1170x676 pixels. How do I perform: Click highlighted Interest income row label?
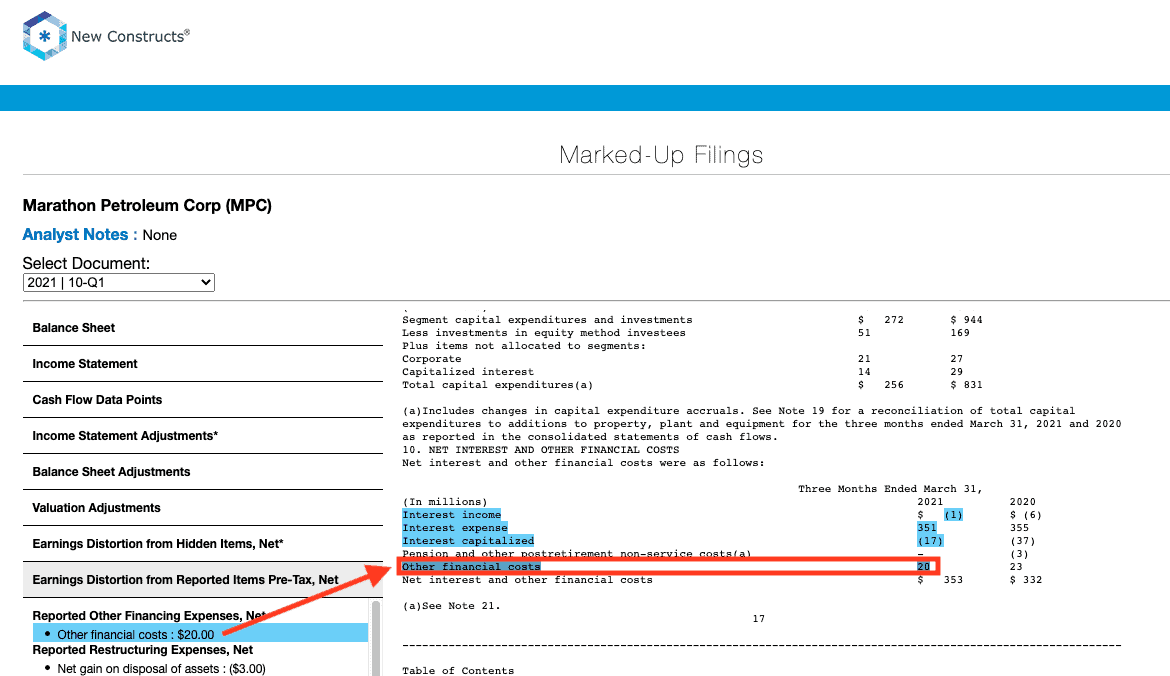451,515
